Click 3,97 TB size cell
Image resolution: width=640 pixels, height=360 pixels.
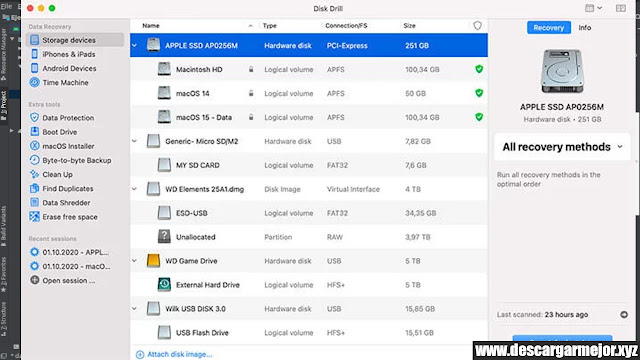tap(418, 237)
